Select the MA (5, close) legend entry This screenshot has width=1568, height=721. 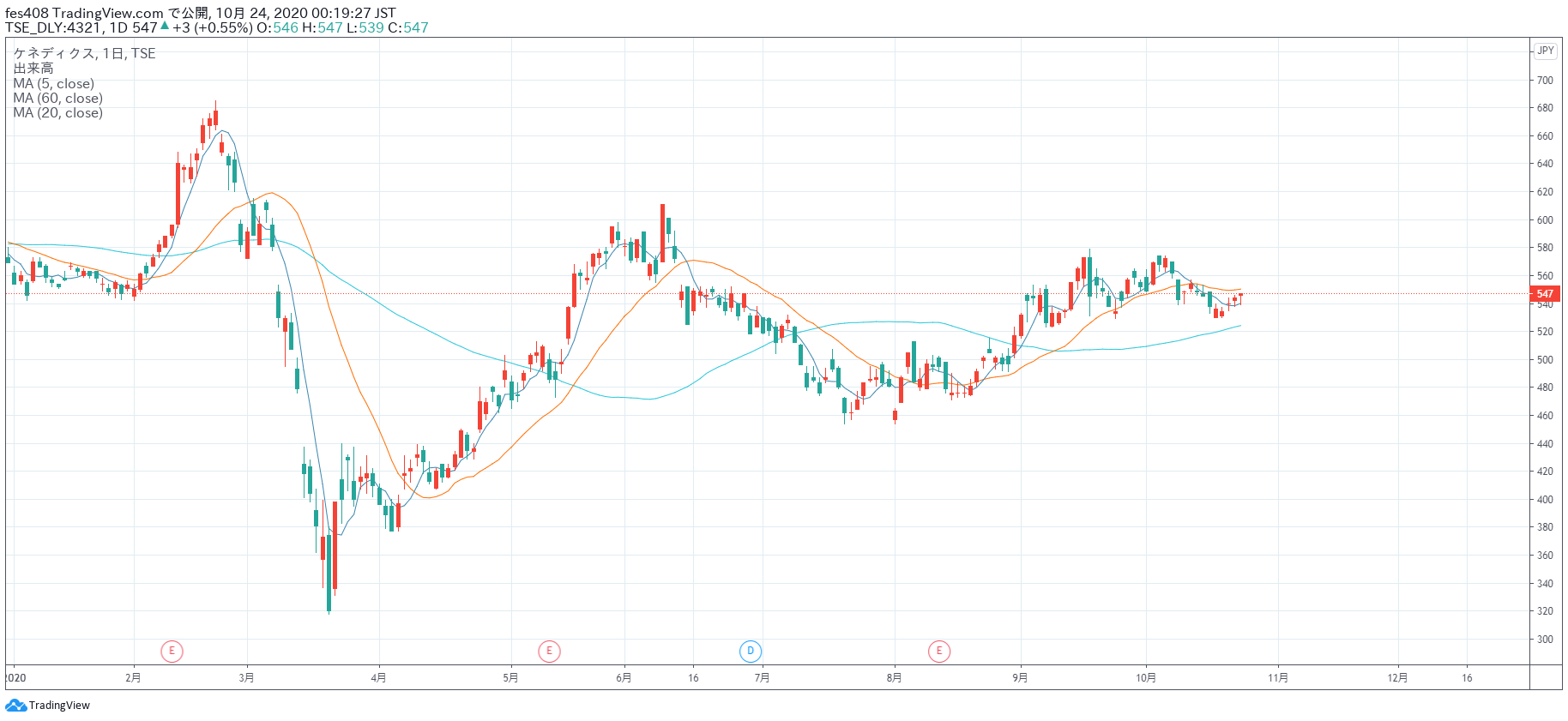53,84
